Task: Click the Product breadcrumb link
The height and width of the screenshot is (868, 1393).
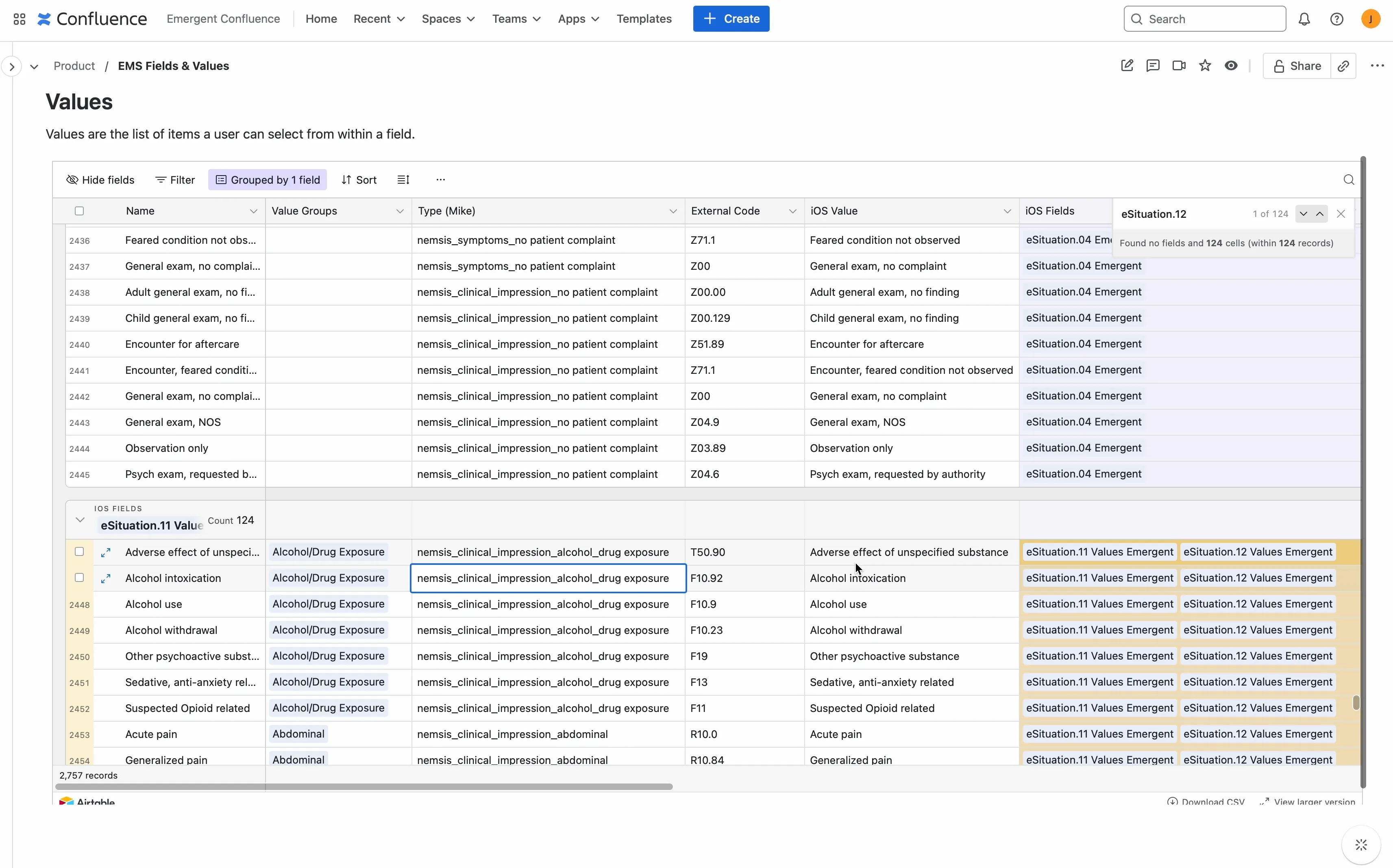Action: pos(74,66)
